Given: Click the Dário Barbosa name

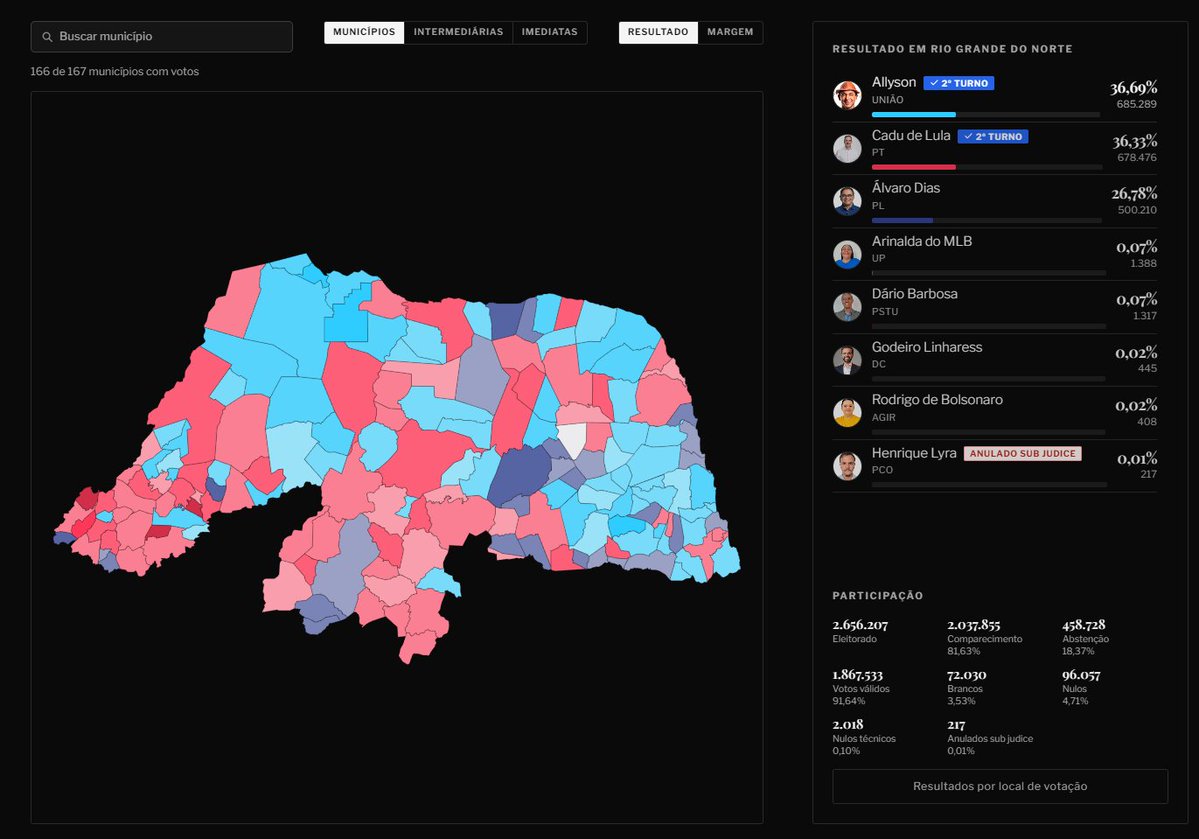Looking at the screenshot, I should (915, 294).
